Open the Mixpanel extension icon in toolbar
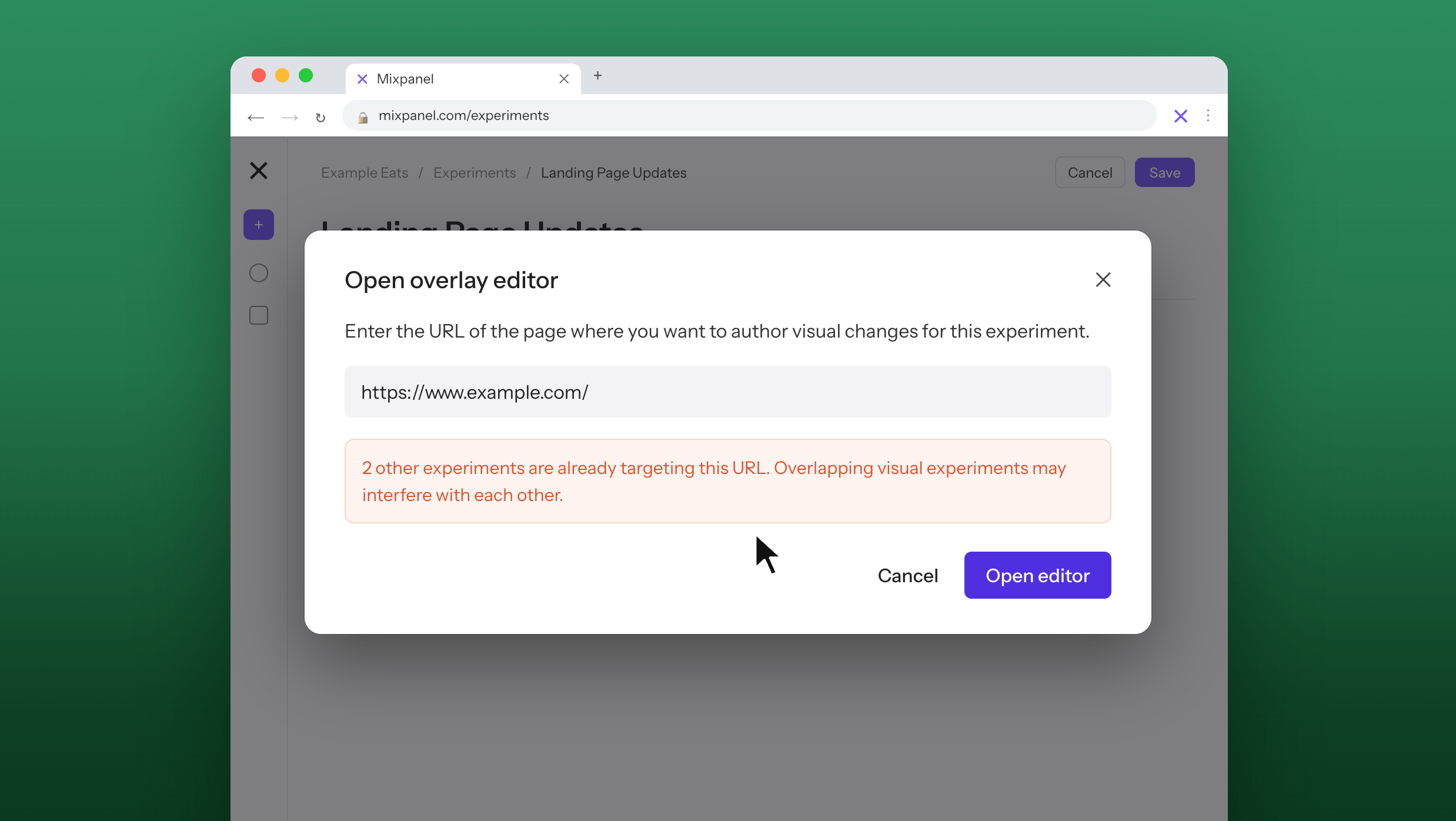Viewport: 1456px width, 821px height. coord(1180,116)
